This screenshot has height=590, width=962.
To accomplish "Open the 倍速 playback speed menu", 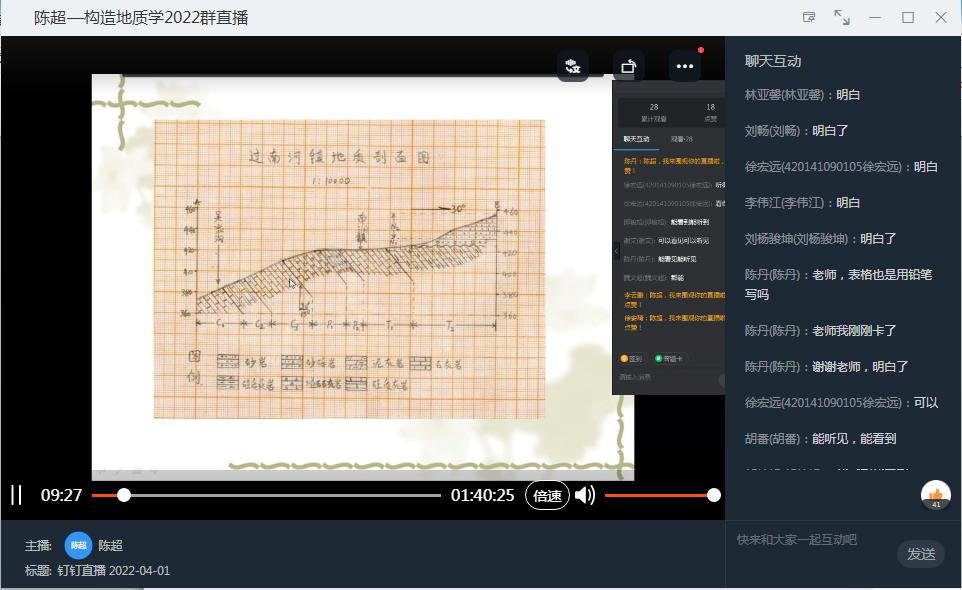I will tap(547, 495).
